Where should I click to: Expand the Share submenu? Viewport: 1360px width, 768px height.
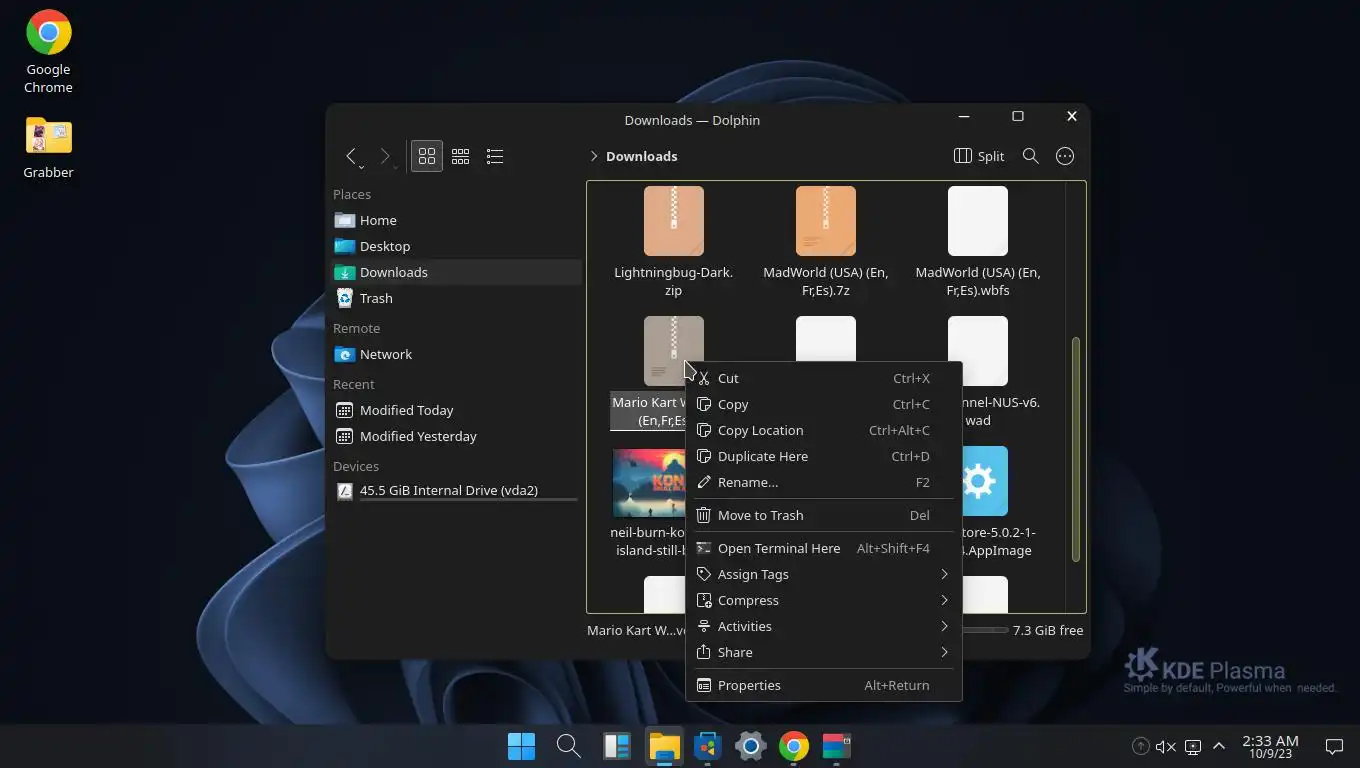tap(823, 652)
